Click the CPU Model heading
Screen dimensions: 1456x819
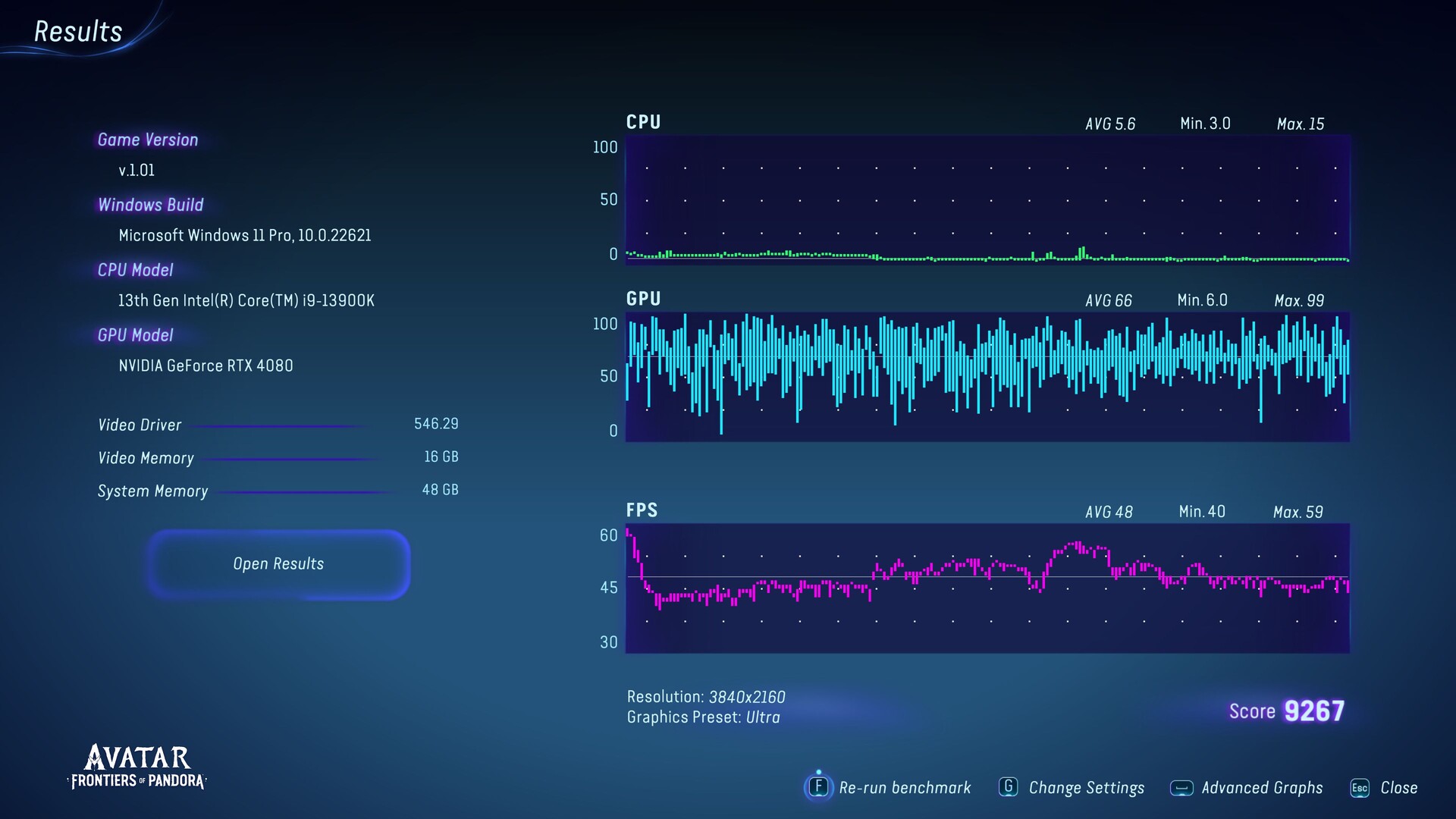click(135, 270)
